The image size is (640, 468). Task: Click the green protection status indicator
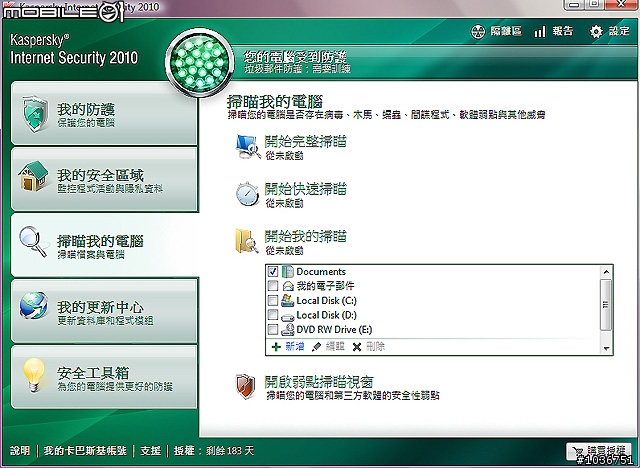200,63
